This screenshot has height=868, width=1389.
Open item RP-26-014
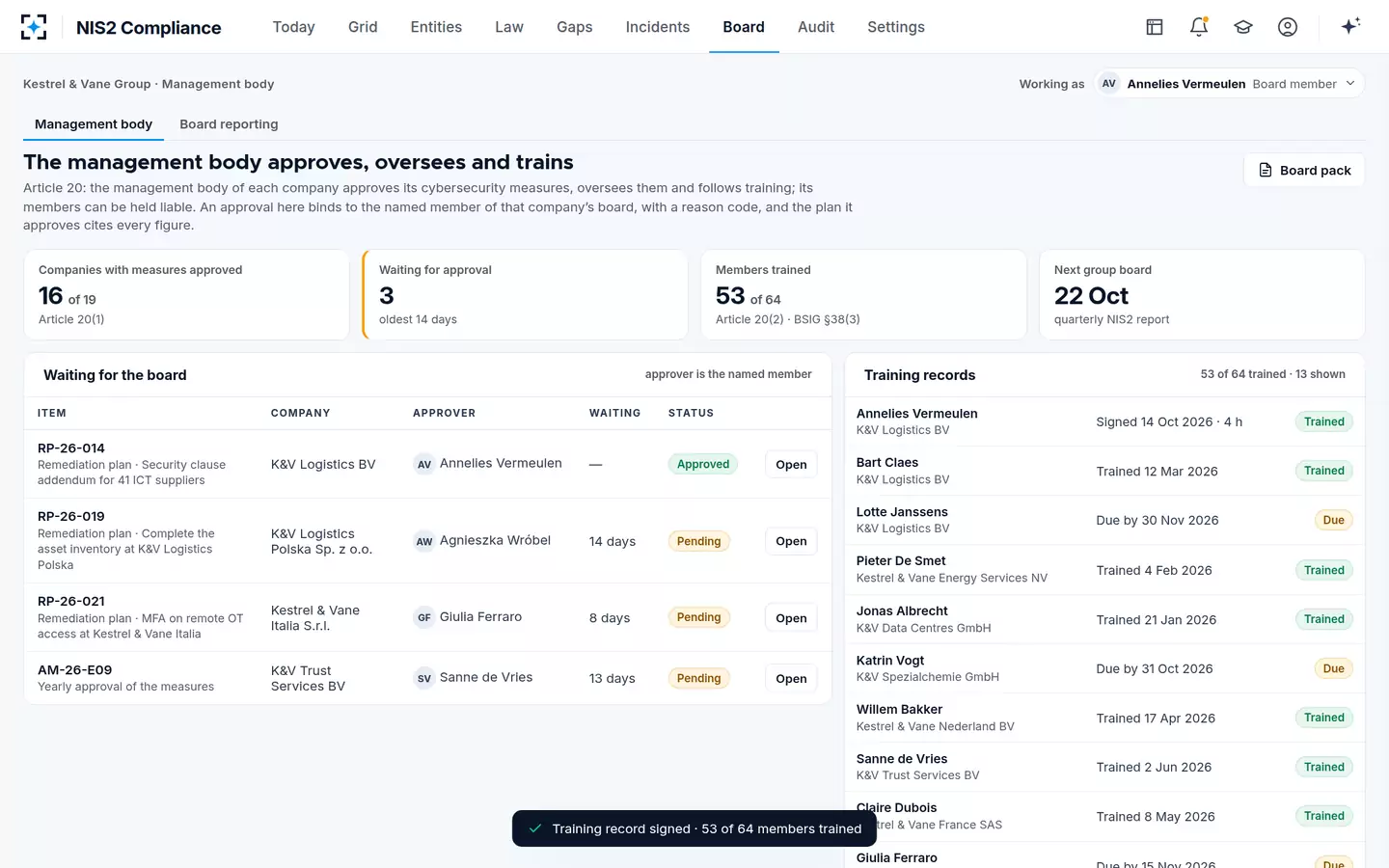point(791,464)
